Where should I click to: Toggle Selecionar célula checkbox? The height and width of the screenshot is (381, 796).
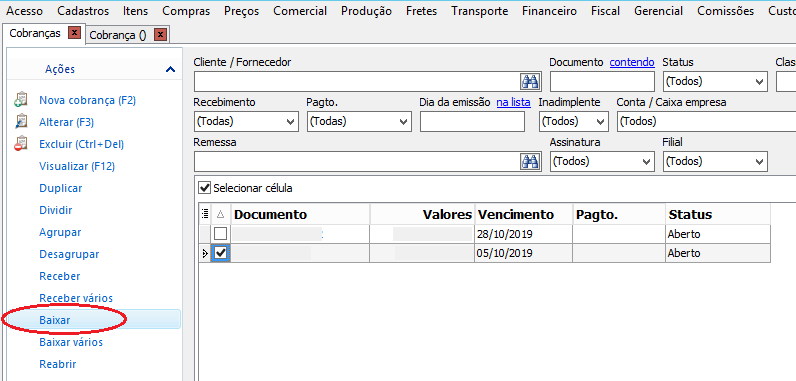[x=205, y=188]
